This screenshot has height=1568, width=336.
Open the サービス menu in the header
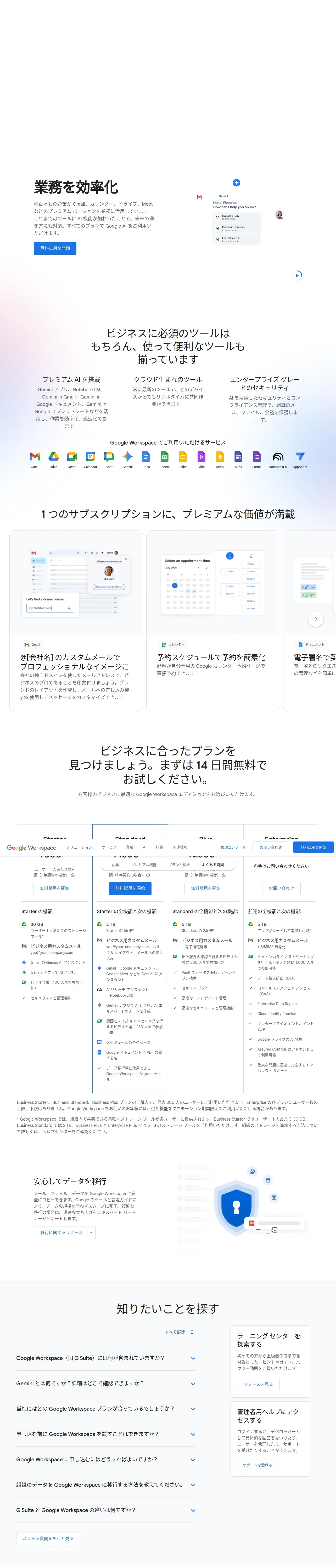[x=109, y=847]
